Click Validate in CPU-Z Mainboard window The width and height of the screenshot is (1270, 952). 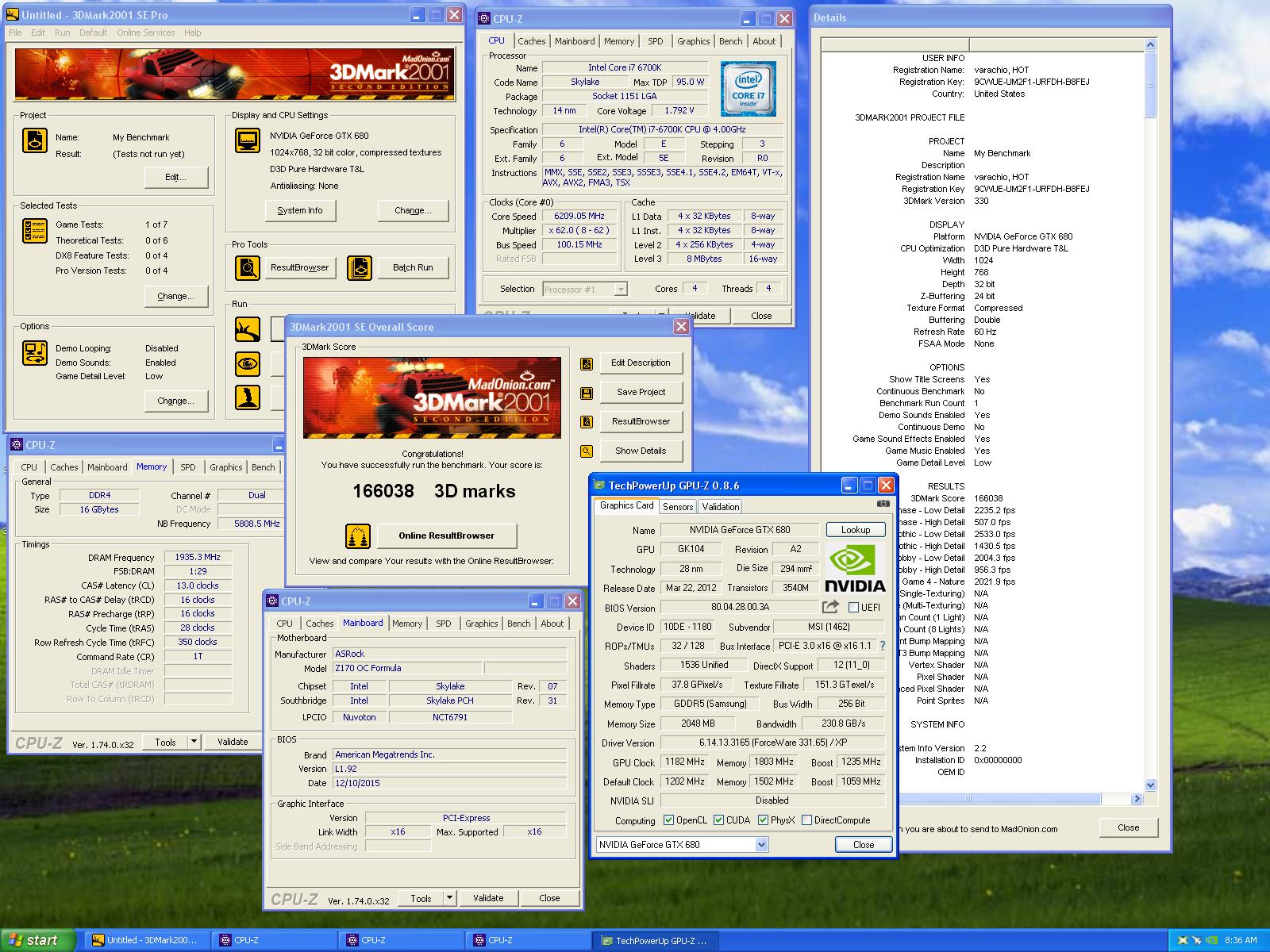click(x=488, y=898)
